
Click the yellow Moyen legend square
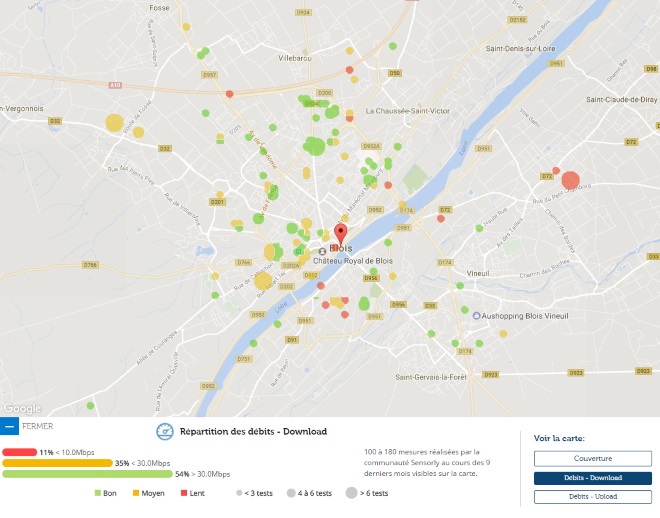[x=136, y=493]
